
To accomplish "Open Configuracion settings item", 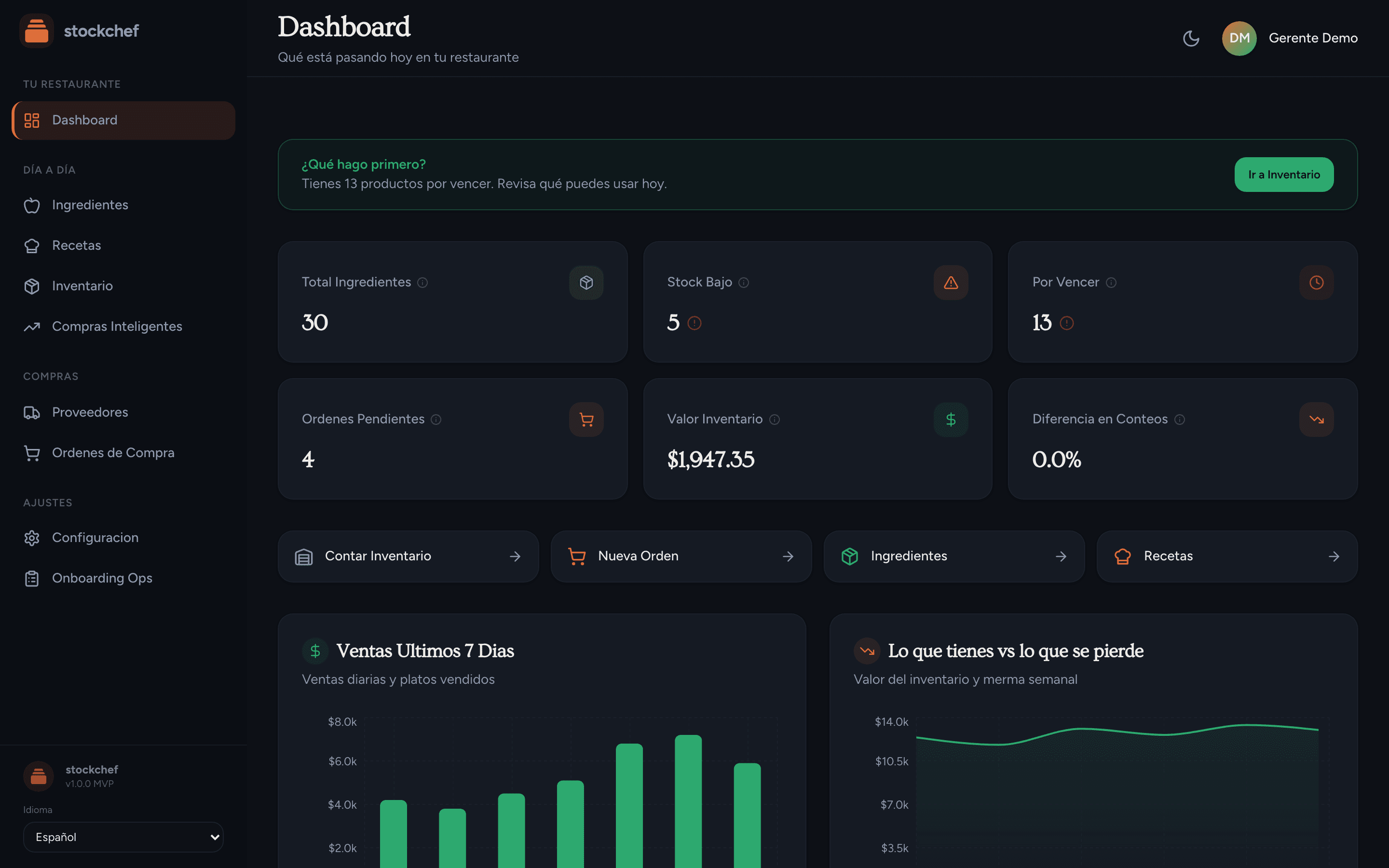I will 123,538.
